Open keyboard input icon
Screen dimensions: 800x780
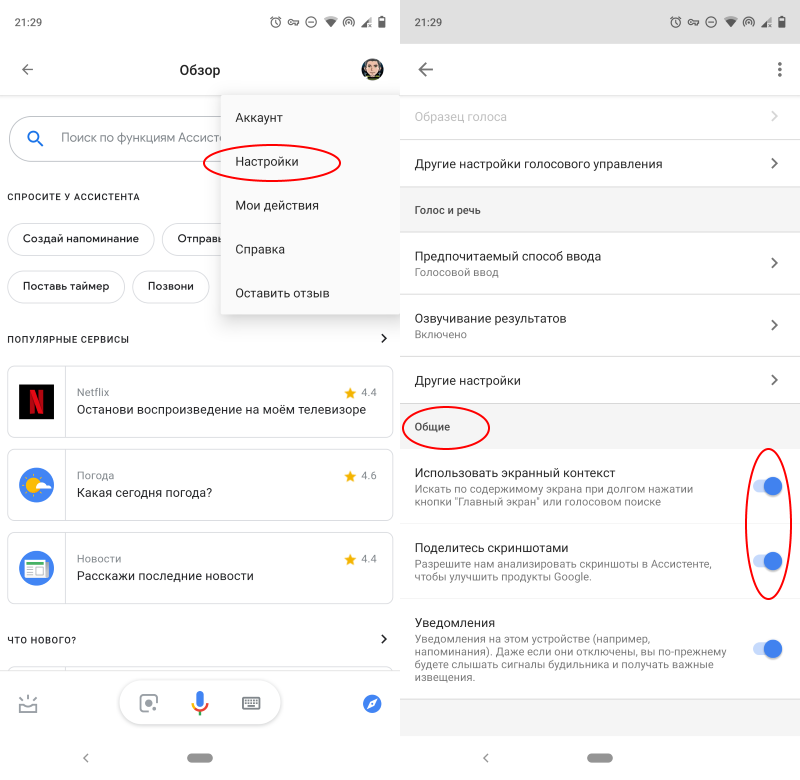click(x=251, y=703)
